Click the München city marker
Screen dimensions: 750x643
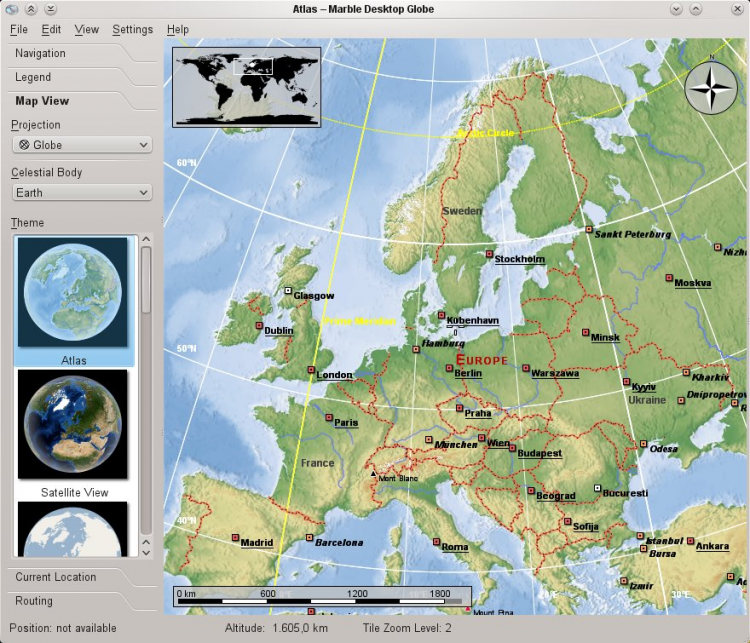tap(429, 439)
